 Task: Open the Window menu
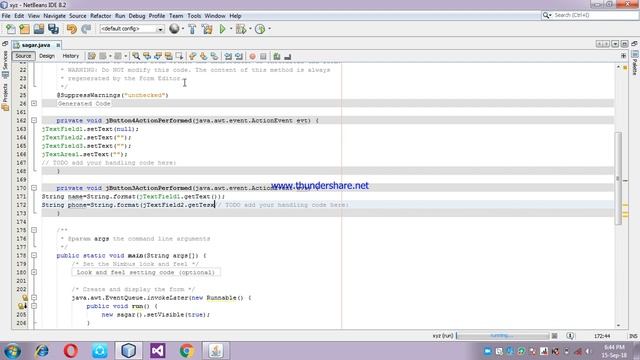pos(215,16)
